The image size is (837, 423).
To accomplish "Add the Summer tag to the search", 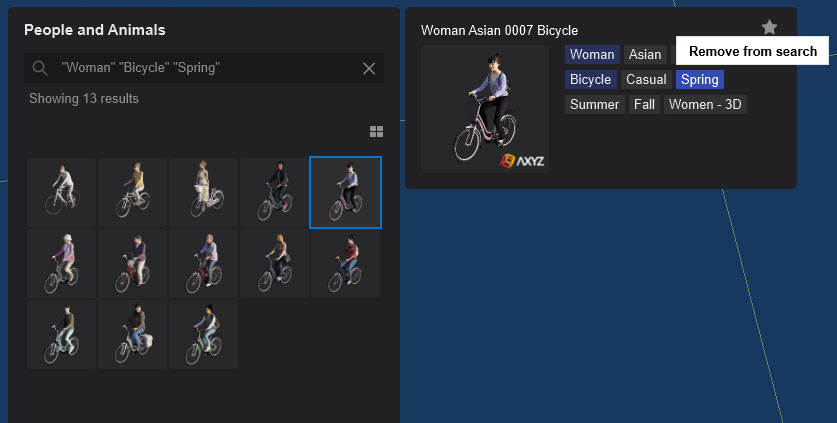I will (594, 104).
